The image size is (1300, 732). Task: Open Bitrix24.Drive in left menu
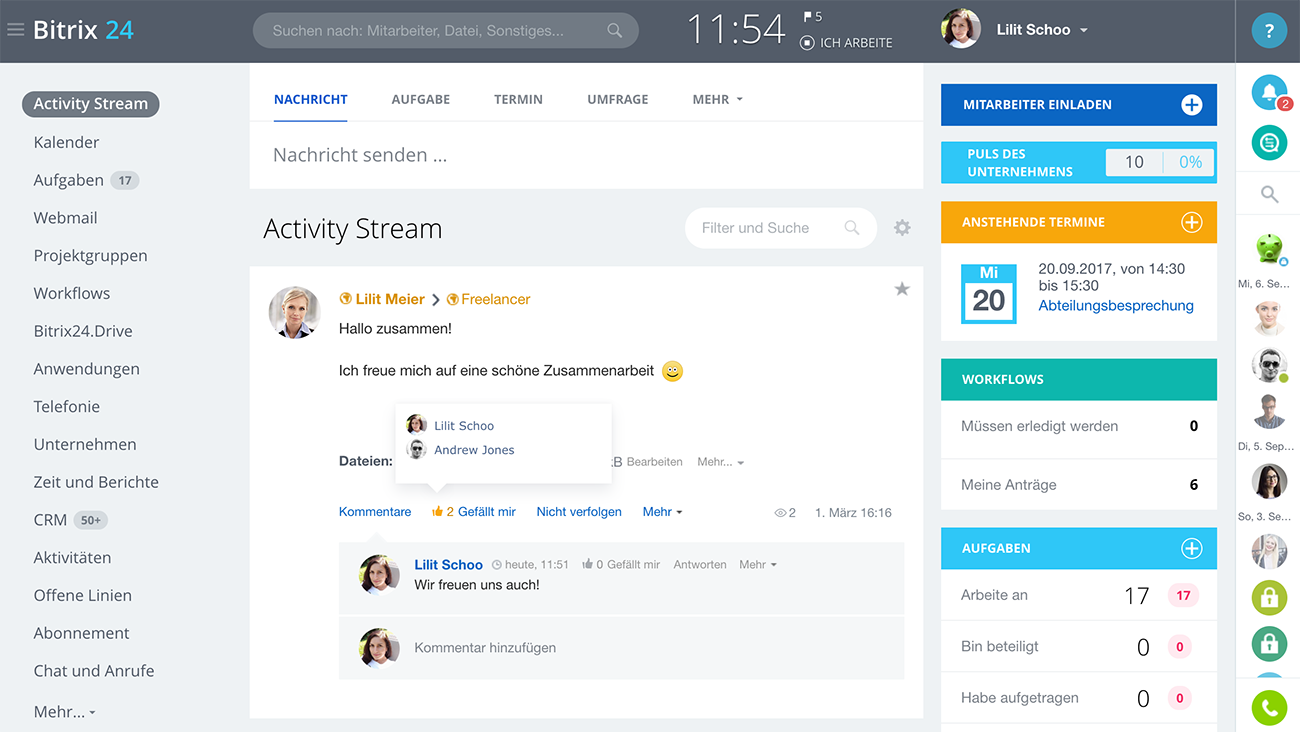83,331
